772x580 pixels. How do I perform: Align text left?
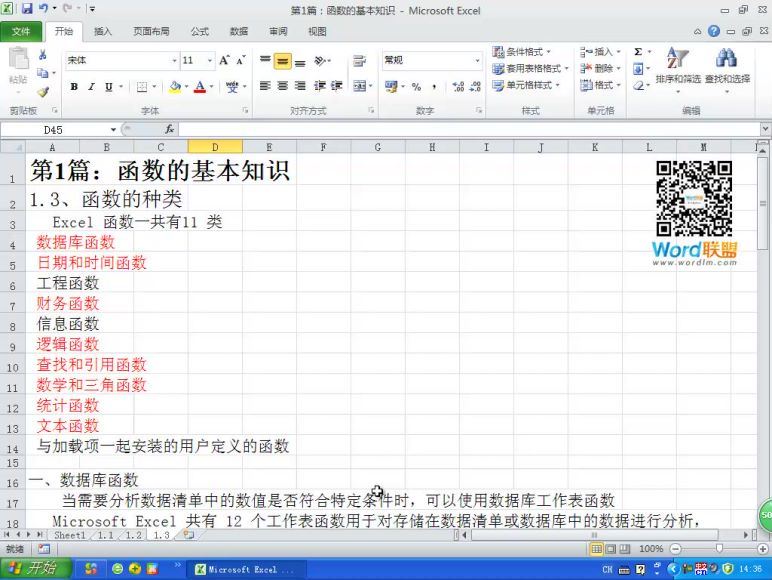click(x=265, y=86)
